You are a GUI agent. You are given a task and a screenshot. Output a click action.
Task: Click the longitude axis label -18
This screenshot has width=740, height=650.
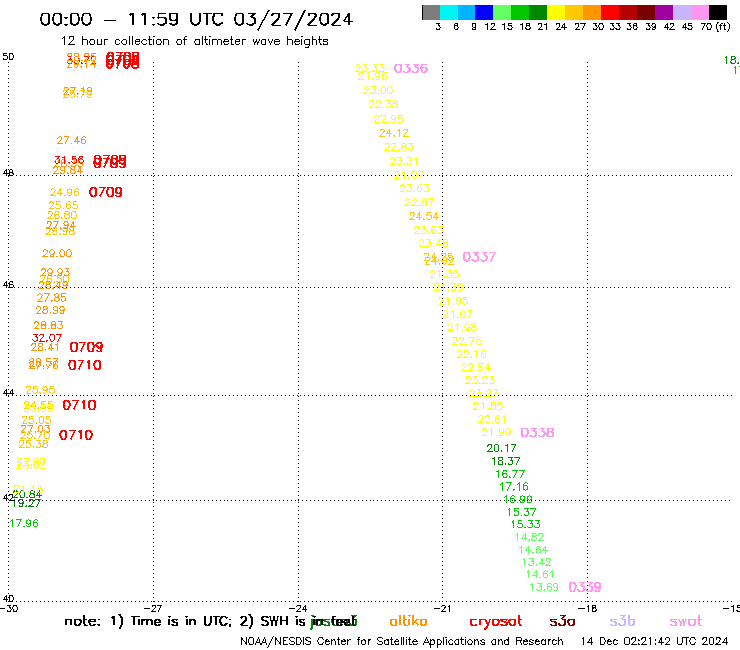tap(588, 608)
